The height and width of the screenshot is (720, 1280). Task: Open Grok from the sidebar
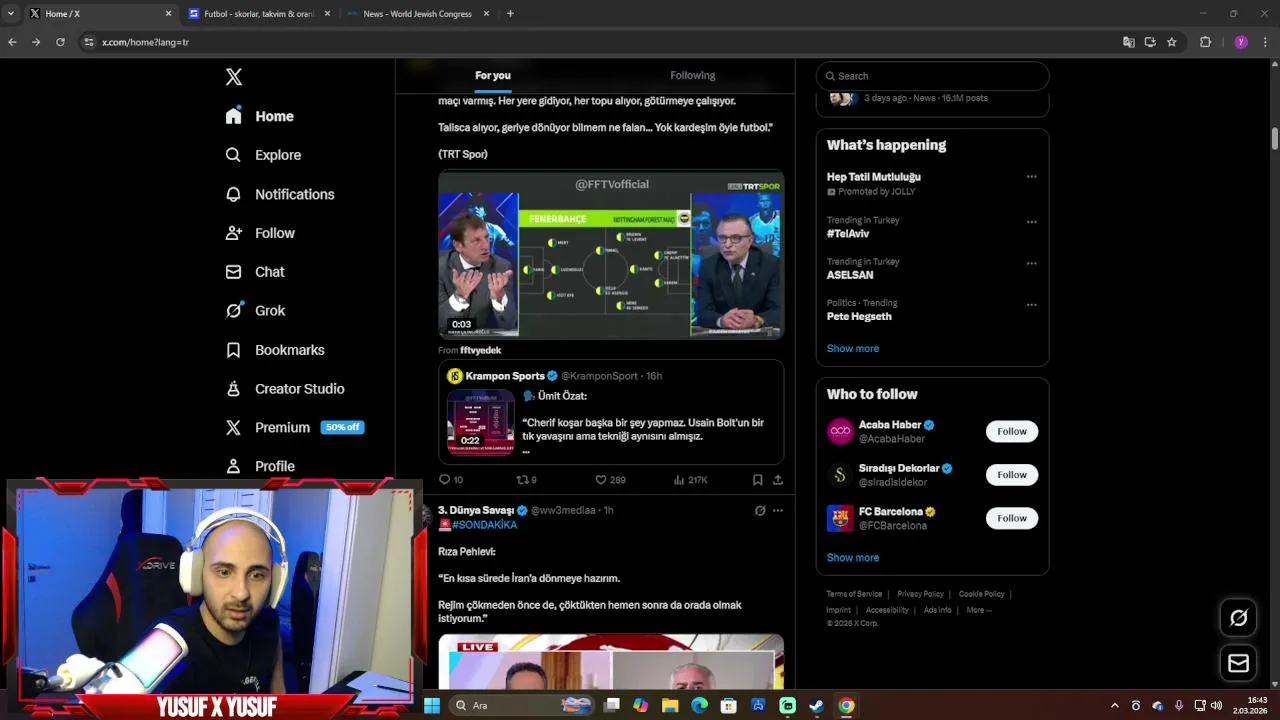click(x=255, y=311)
